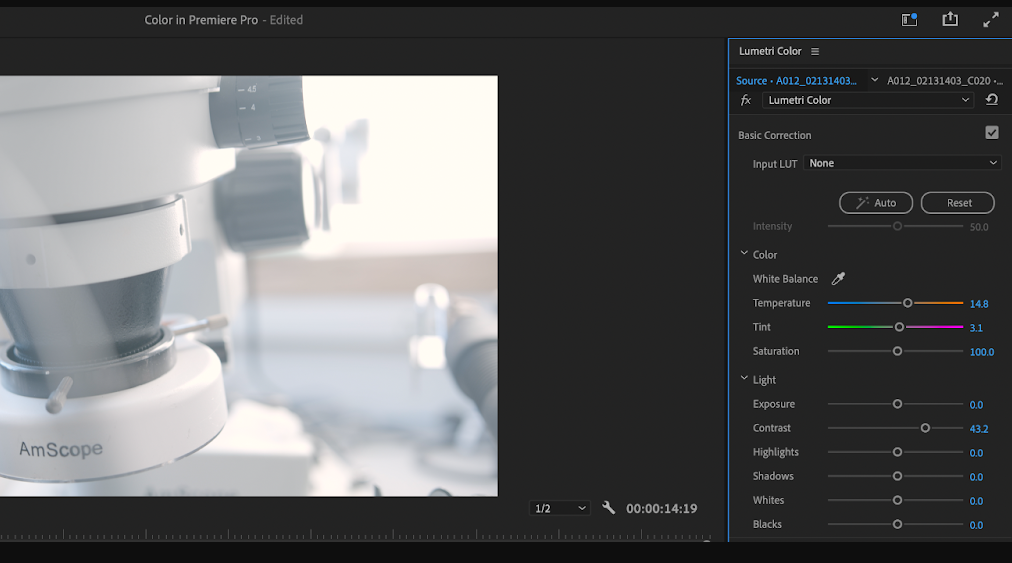Open the wrench settings in program monitor

pos(608,507)
